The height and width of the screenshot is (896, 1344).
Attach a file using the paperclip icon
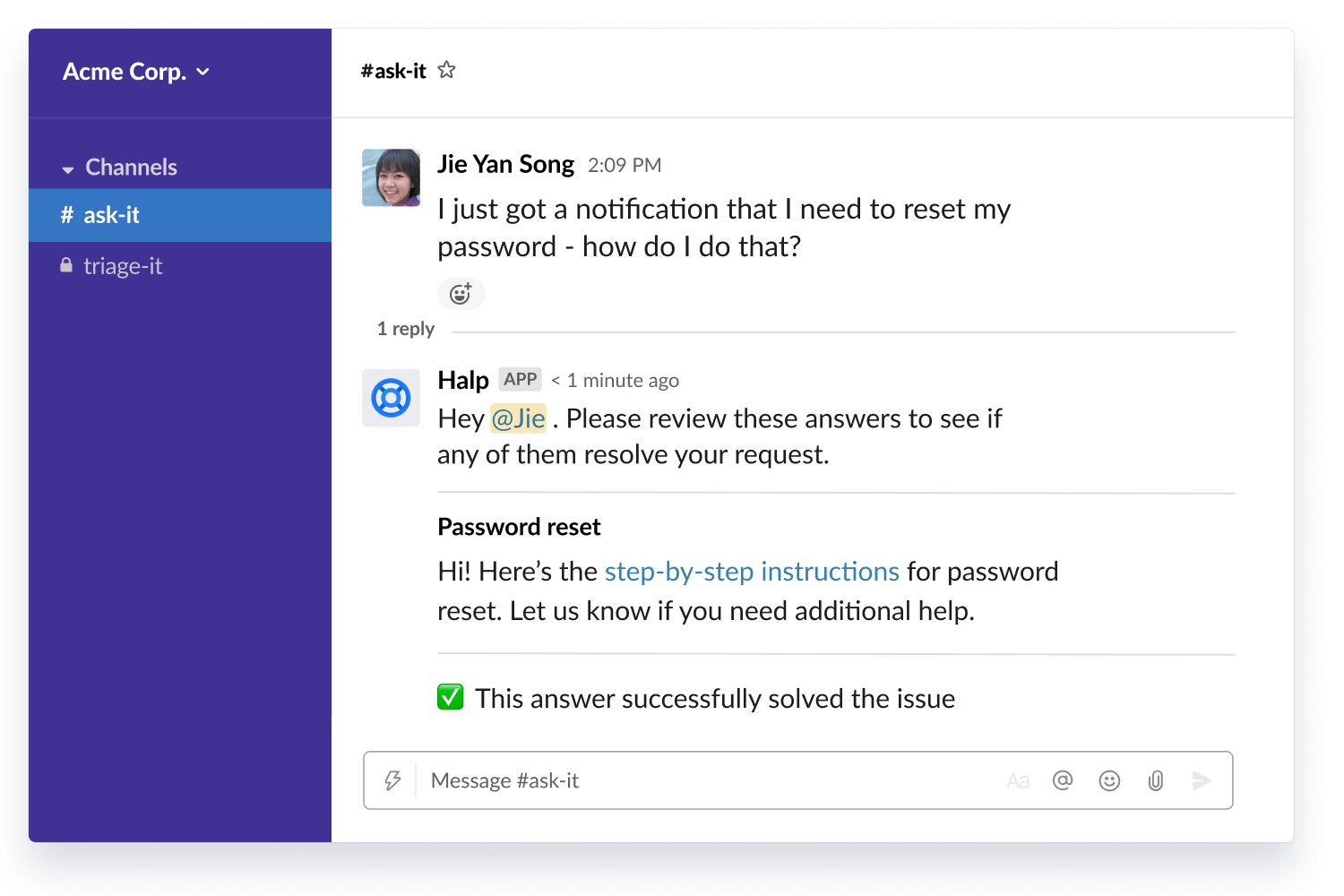[x=1156, y=780]
